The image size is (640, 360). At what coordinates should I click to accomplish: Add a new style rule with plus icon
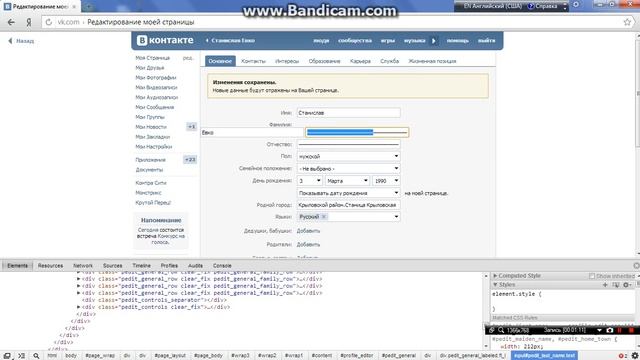click(605, 284)
